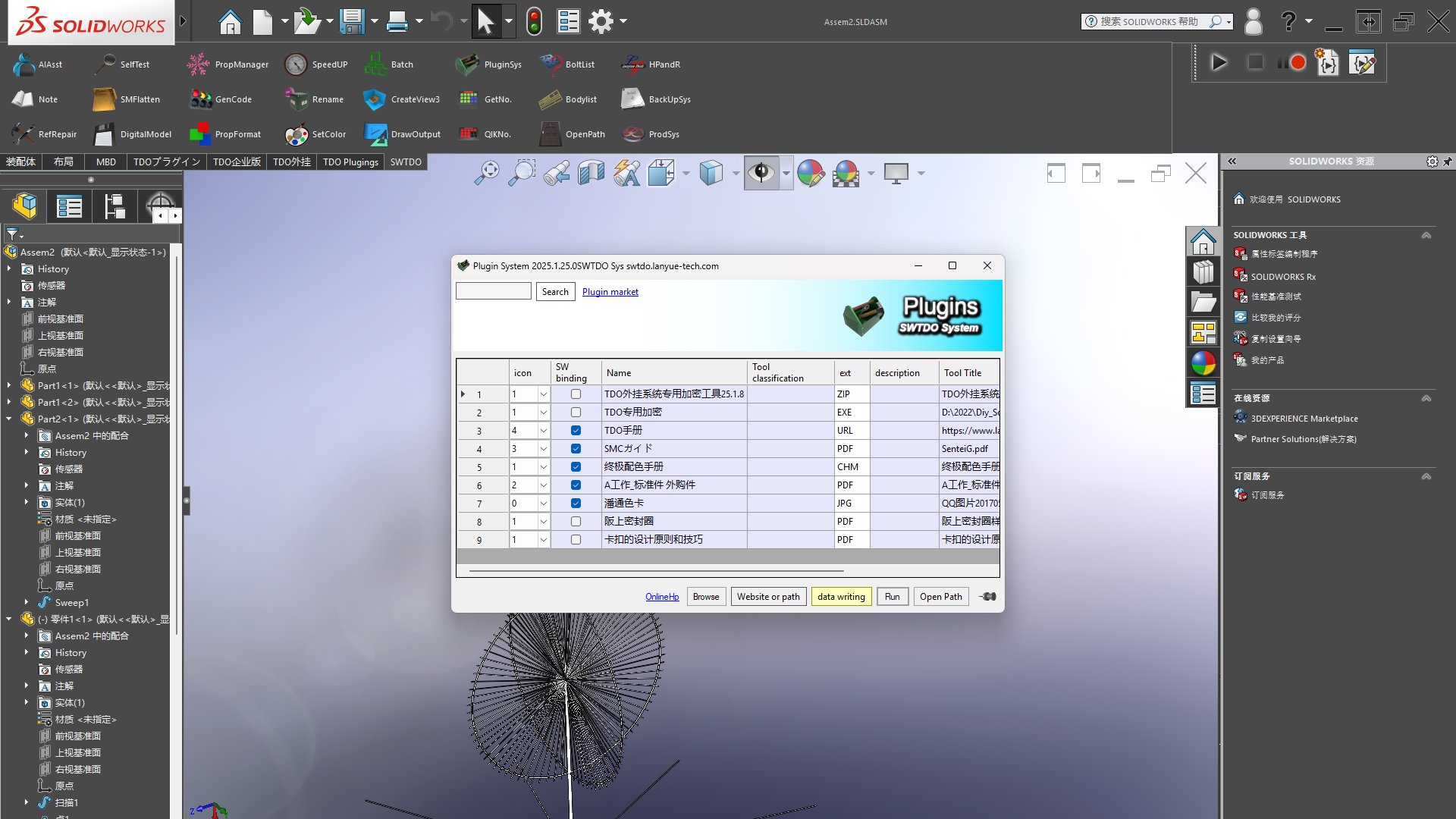Collapse the Part2<1> tree node
This screenshot has height=819, width=1456.
pos(9,419)
